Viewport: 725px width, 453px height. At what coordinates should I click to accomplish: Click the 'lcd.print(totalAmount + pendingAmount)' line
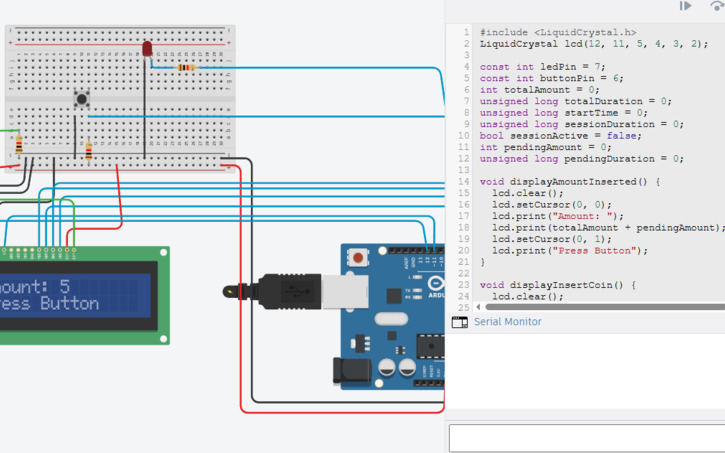606,228
